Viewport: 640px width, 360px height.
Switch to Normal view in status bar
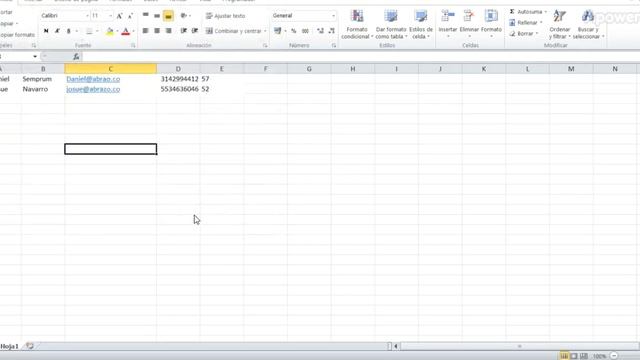[x=564, y=356]
